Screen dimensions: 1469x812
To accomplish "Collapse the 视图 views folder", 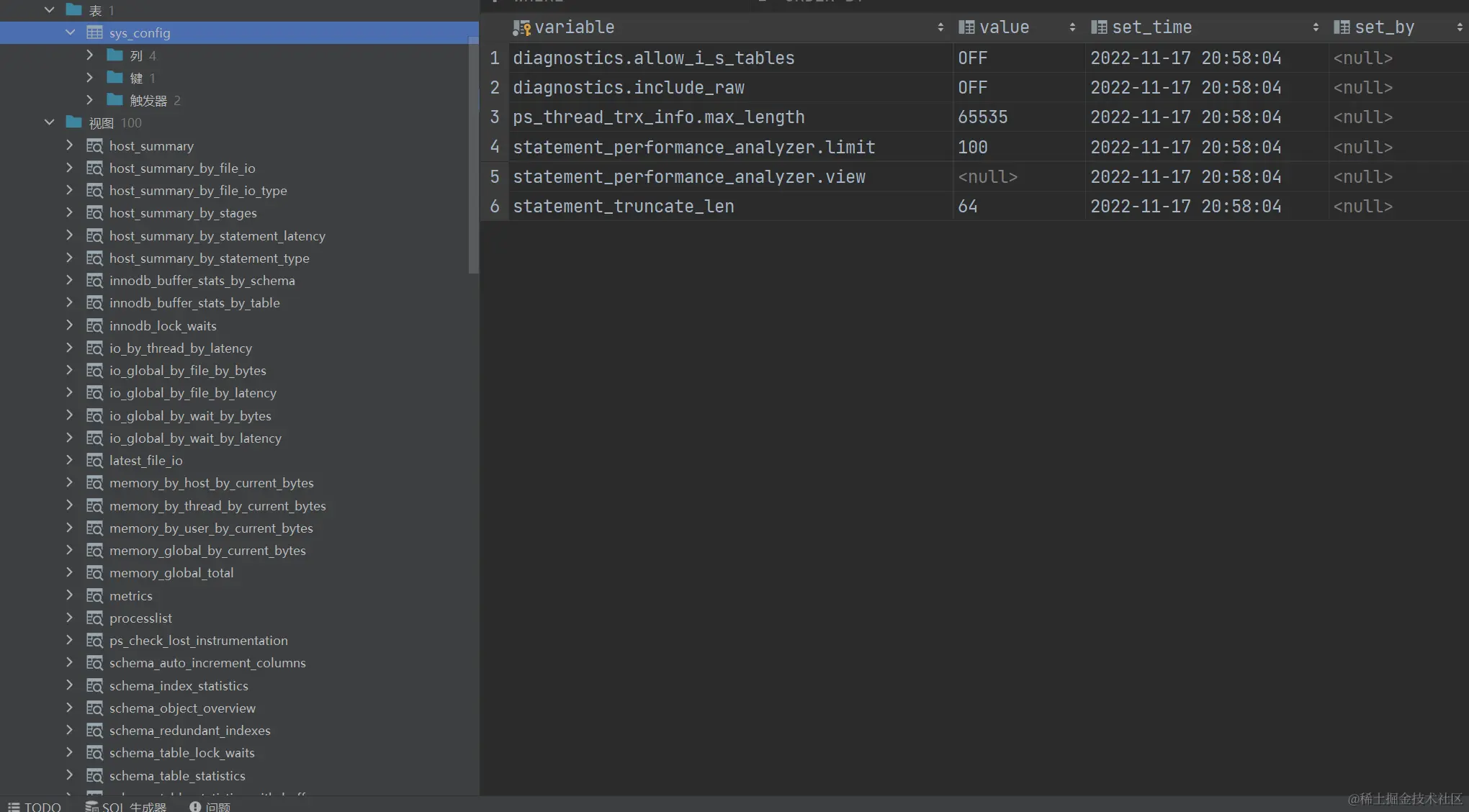I will tap(49, 122).
